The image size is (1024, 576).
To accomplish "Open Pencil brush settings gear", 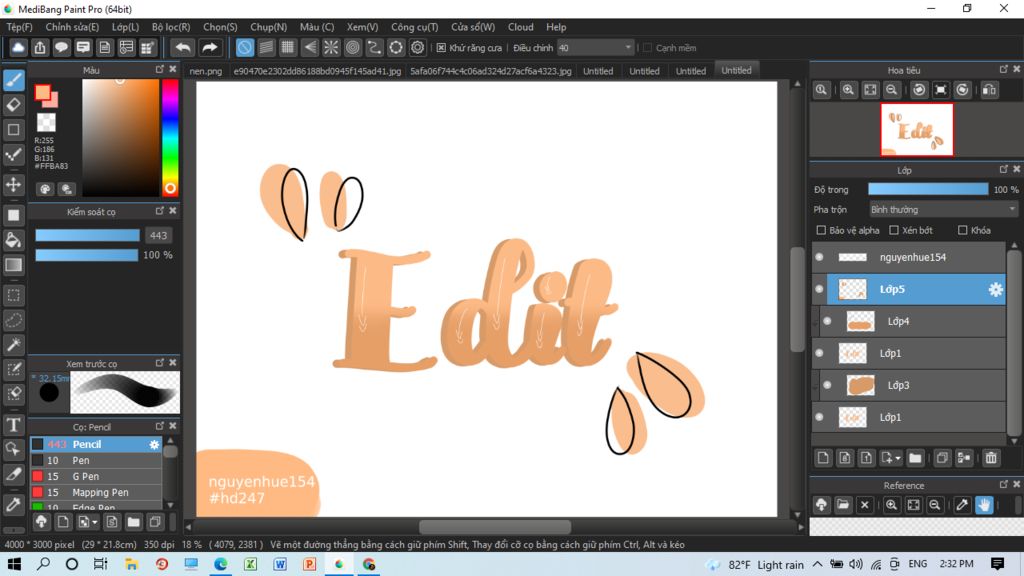I will point(154,444).
